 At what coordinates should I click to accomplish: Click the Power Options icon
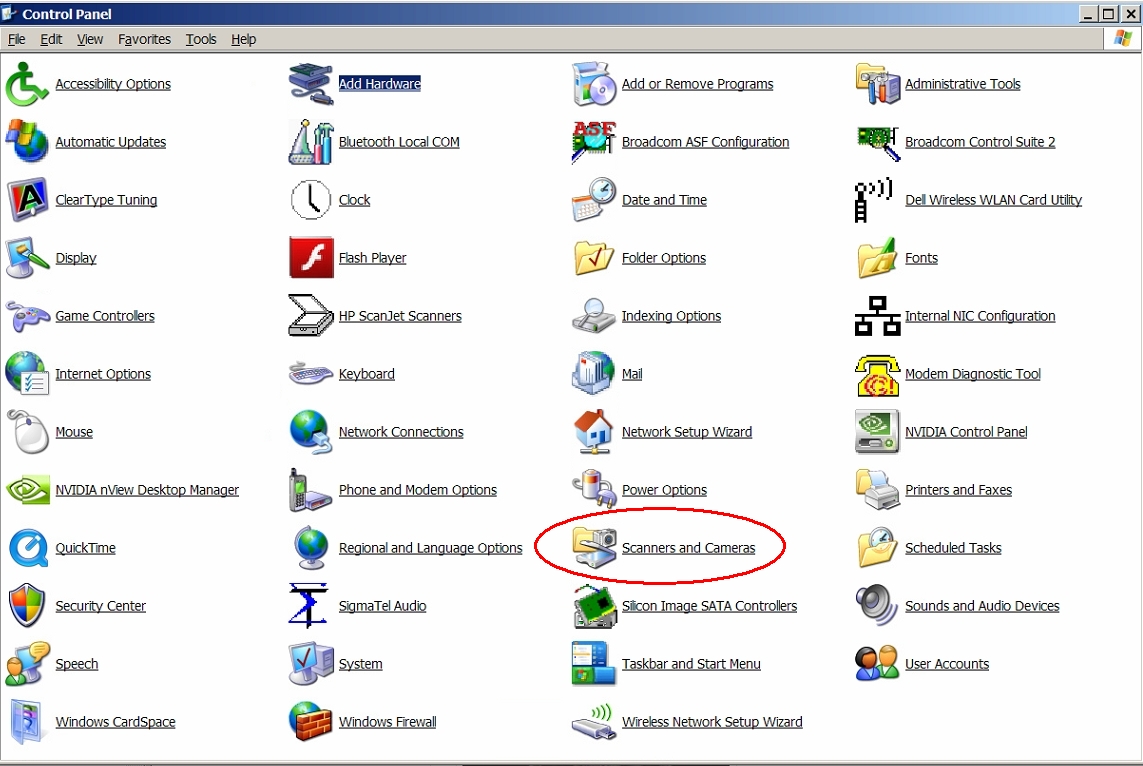pos(594,488)
